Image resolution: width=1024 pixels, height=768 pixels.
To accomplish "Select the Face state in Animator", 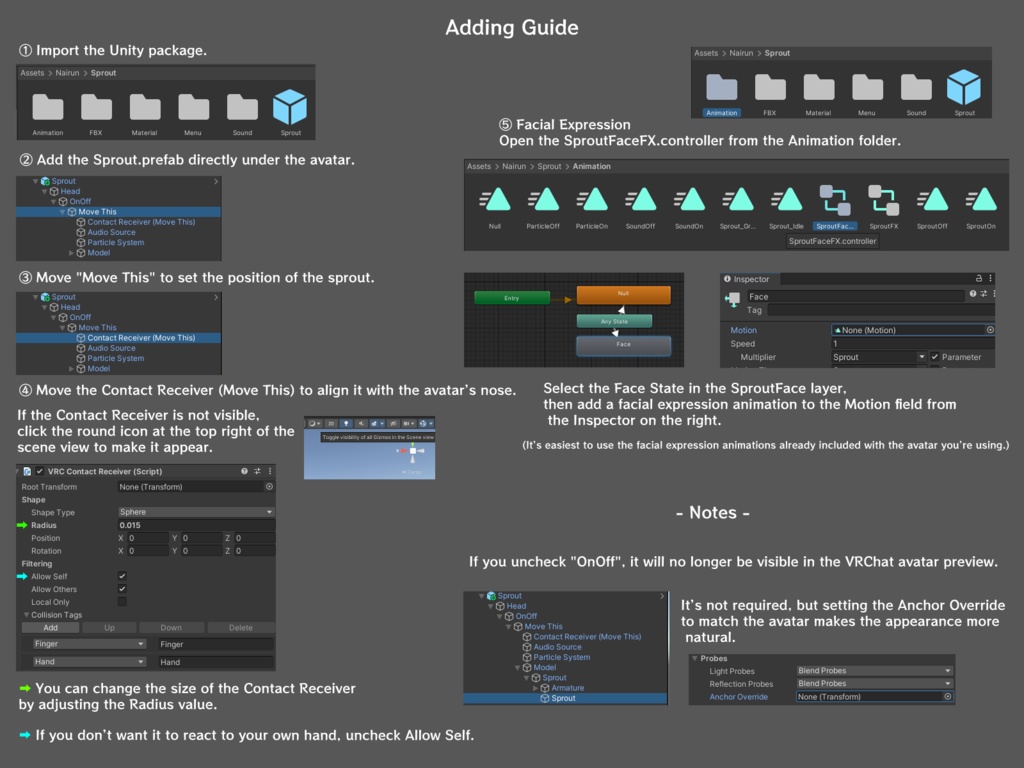I will (624, 345).
